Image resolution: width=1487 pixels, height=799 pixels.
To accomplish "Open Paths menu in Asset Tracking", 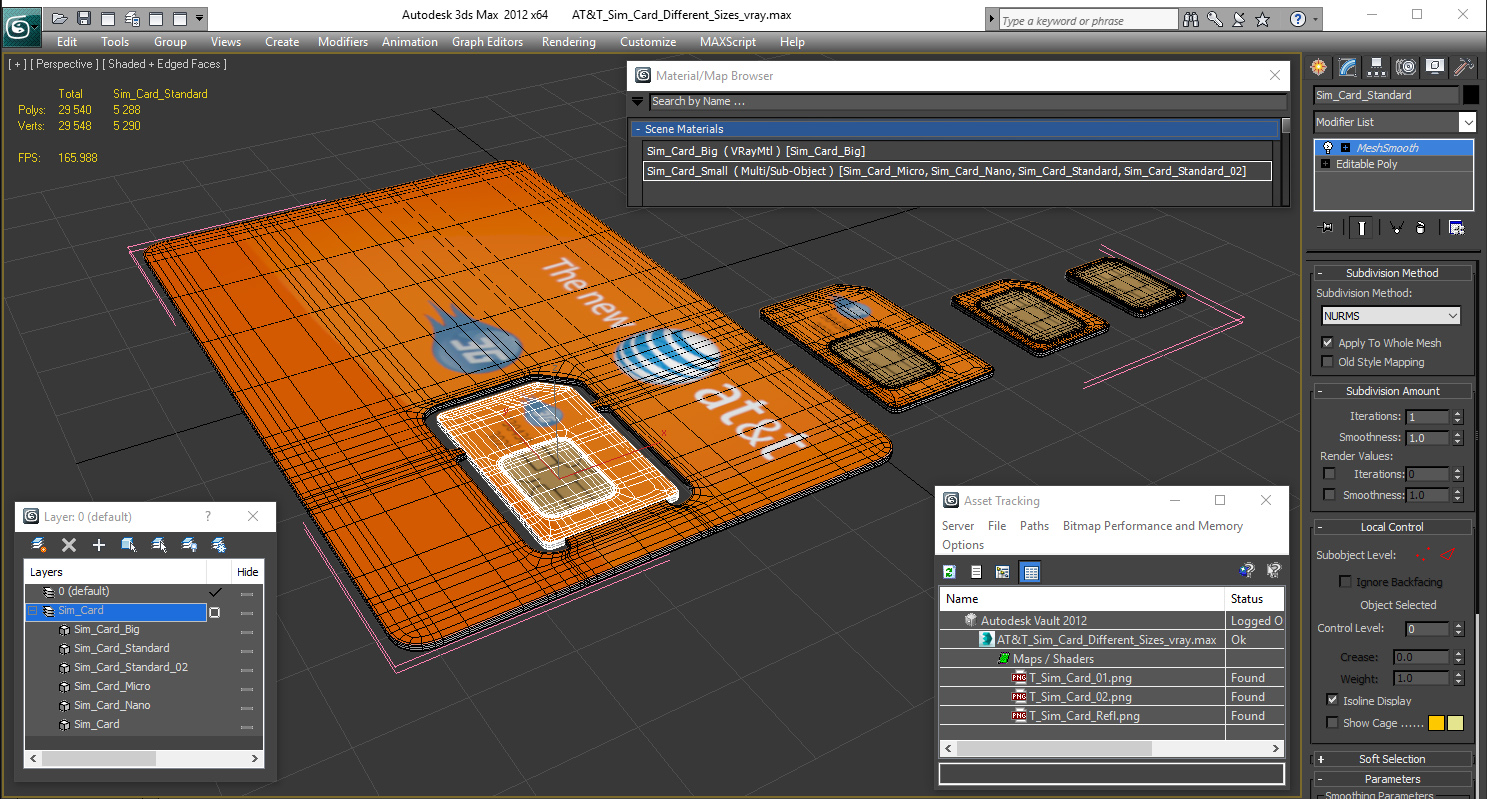I will (1034, 526).
